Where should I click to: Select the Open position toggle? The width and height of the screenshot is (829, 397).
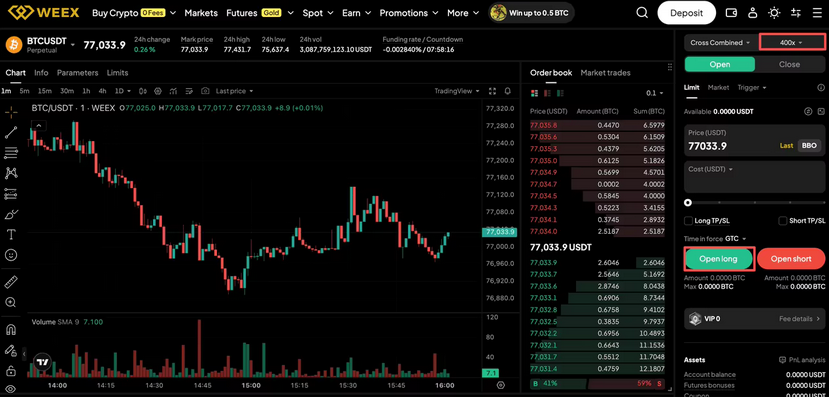720,64
